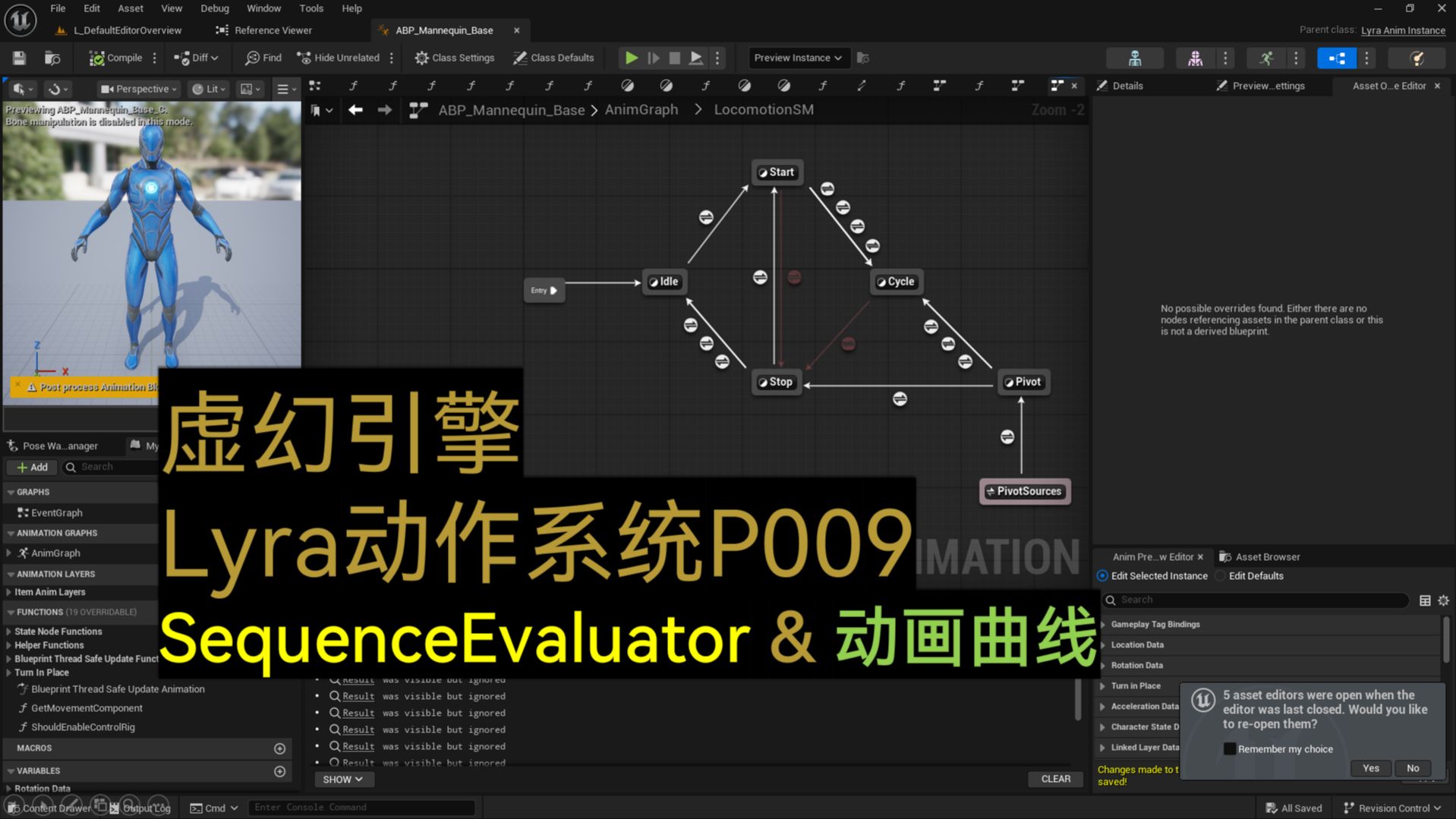
Task: Open viewport hamburger options menu
Action: (286, 89)
